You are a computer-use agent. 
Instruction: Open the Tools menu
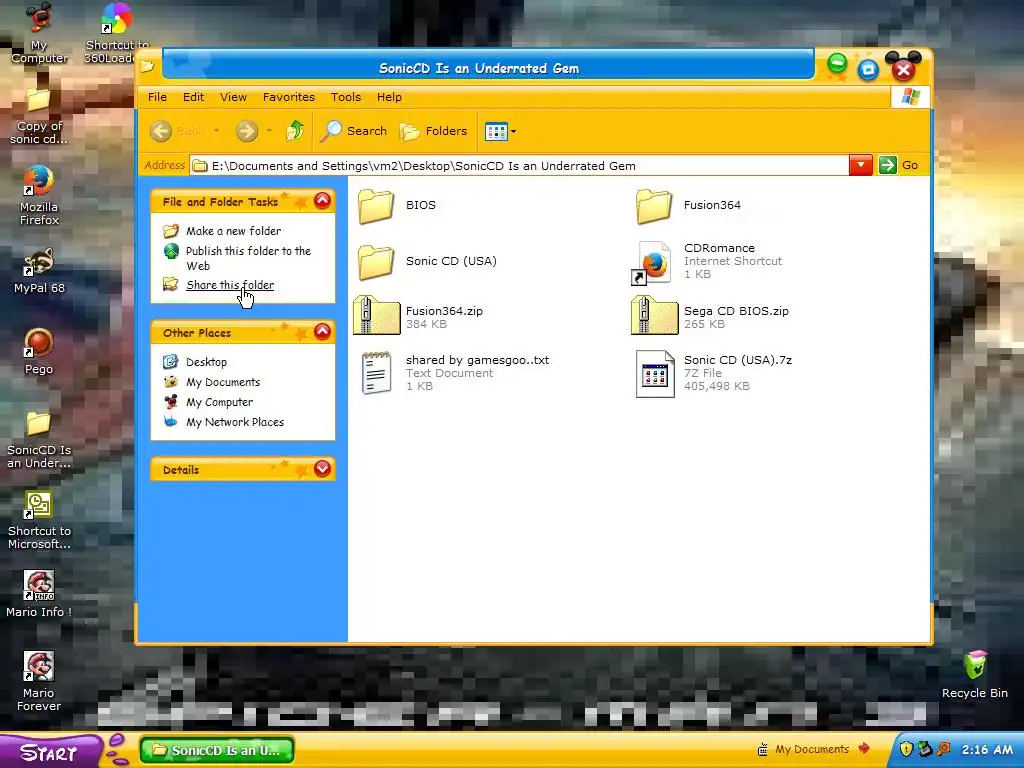click(x=345, y=97)
